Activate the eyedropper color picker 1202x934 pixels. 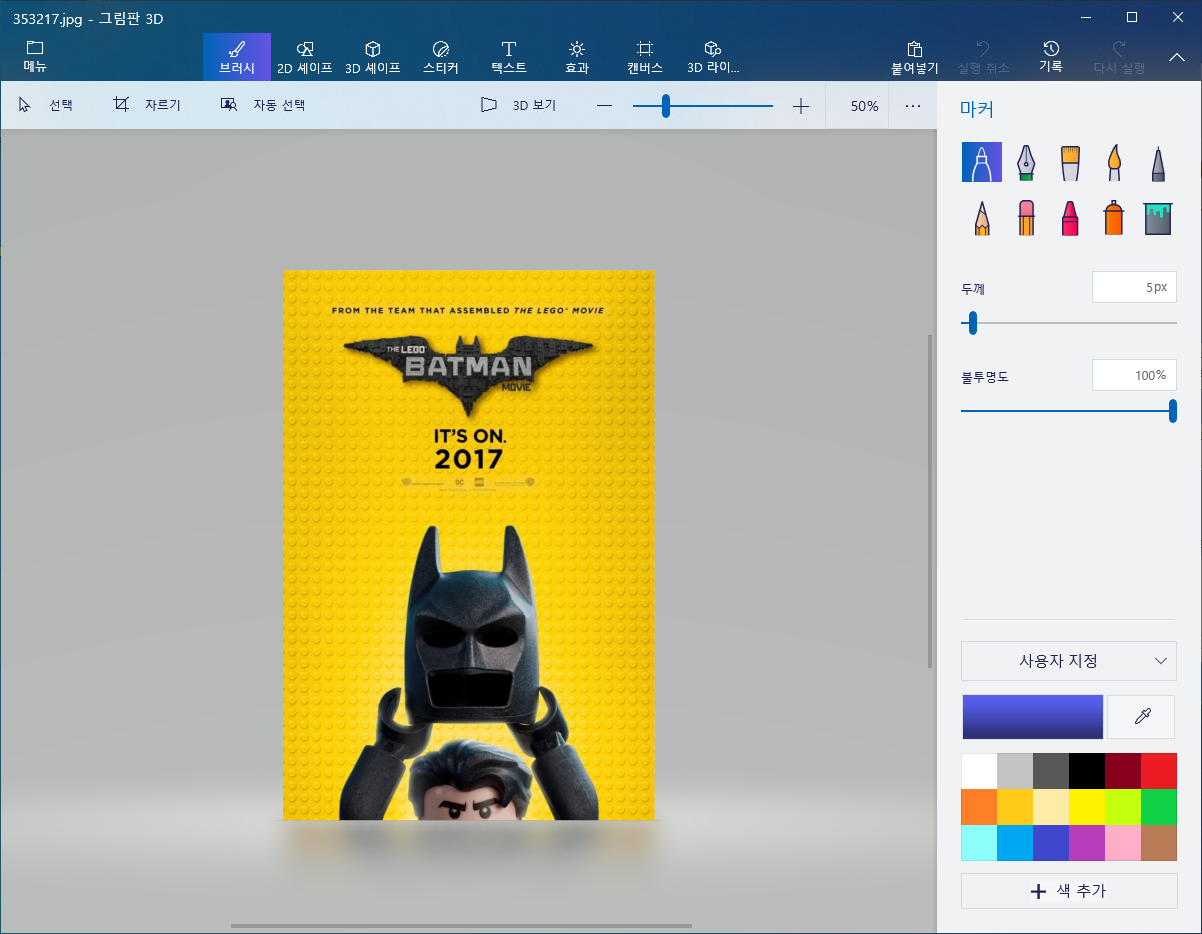[x=1141, y=717]
